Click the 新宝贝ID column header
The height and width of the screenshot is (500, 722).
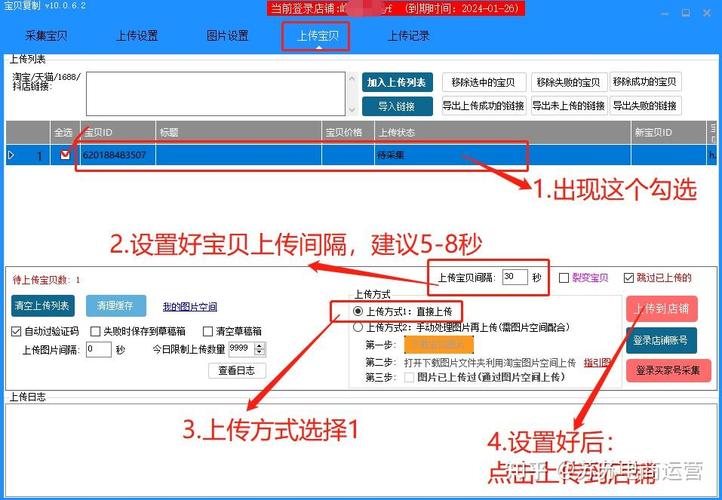(x=669, y=133)
